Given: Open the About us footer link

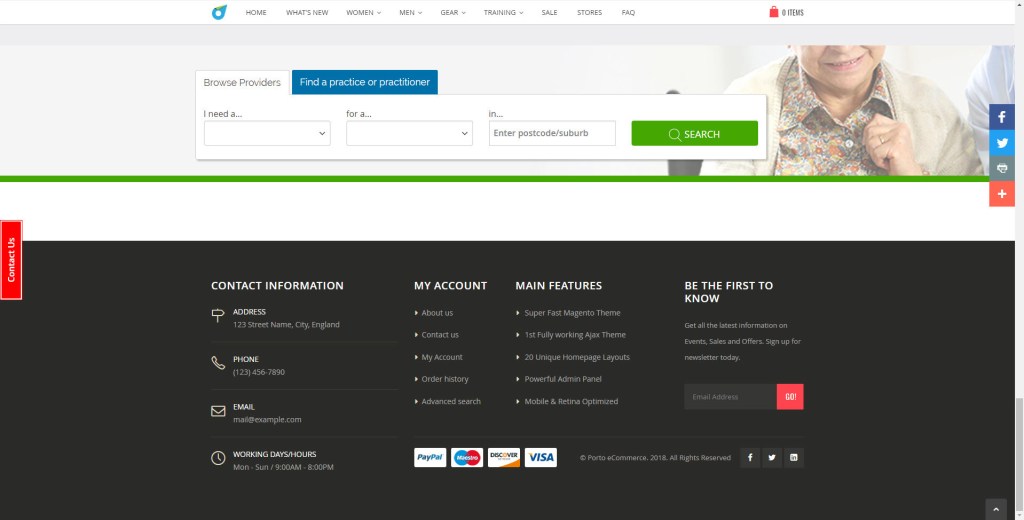Looking at the screenshot, I should click(x=437, y=313).
